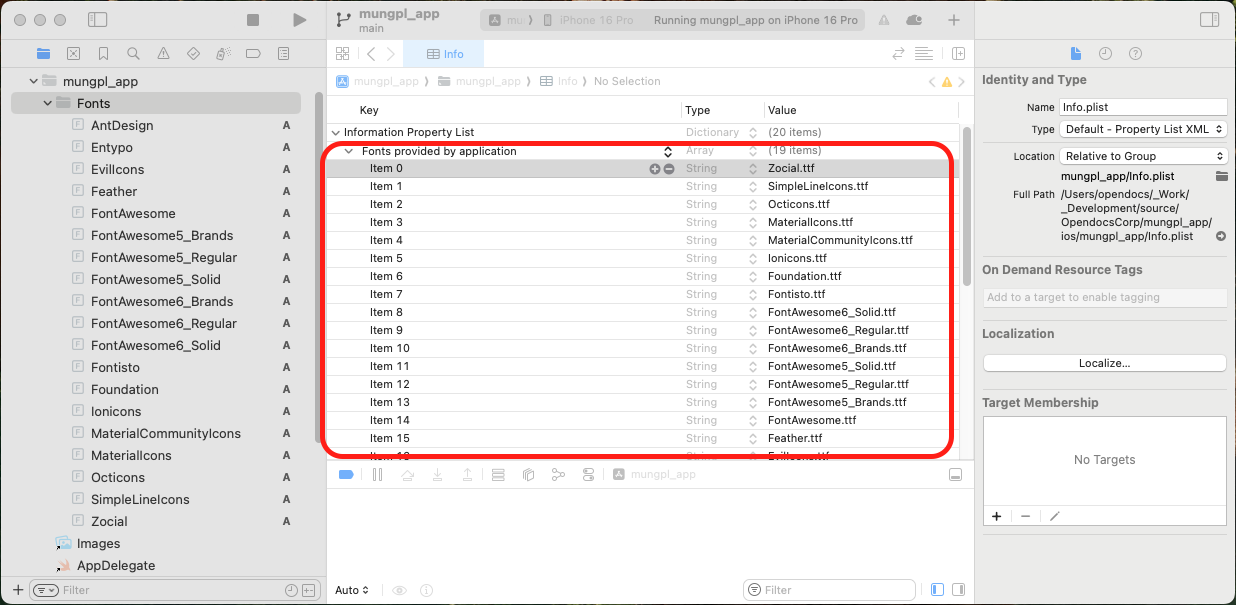Open Debug View Hierarchy icon
Screen dimensions: 1236x605
click(528, 475)
